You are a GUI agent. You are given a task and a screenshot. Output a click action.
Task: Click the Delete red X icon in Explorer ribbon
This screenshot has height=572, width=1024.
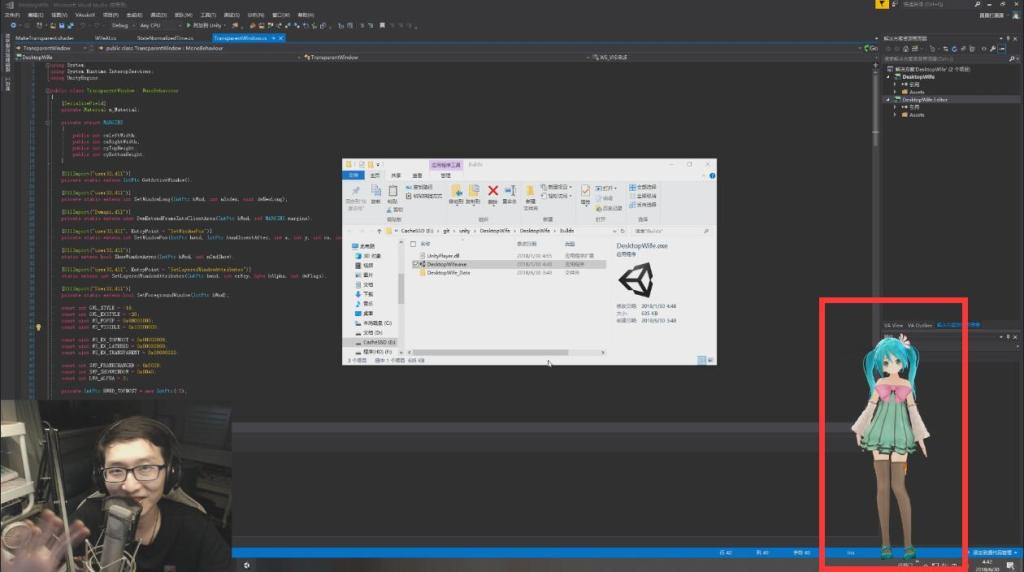click(x=493, y=191)
